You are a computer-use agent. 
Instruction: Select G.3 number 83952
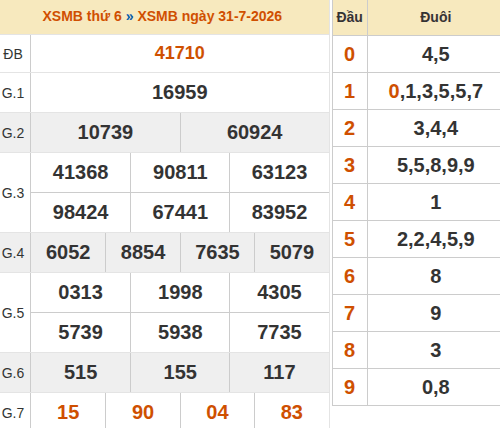279,212
